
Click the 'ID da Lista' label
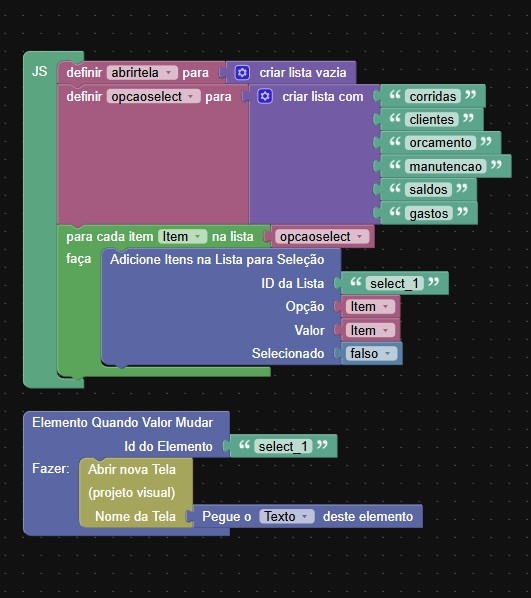[x=293, y=283]
